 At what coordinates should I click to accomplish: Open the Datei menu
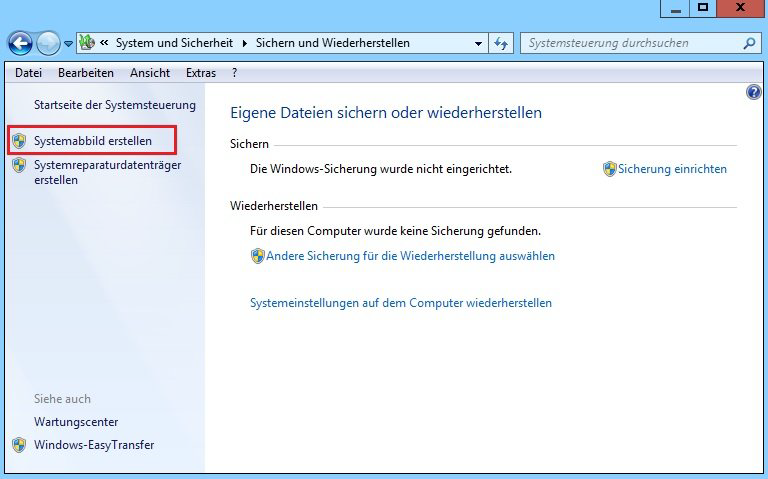[x=28, y=73]
